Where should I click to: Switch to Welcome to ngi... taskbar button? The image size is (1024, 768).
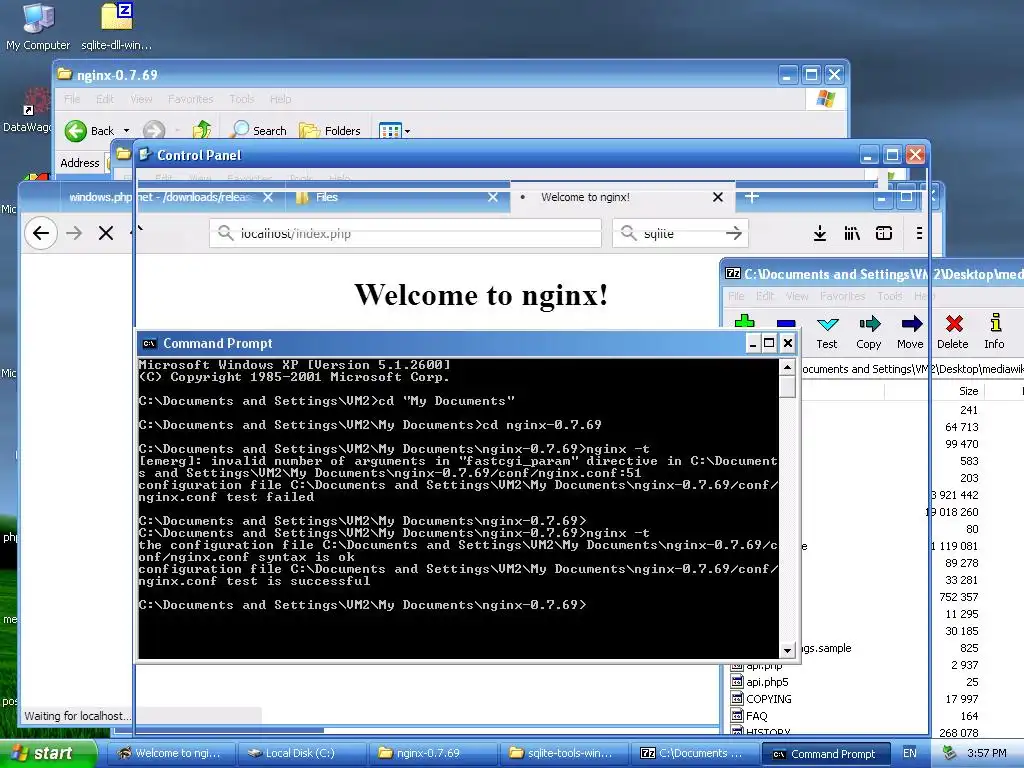point(170,754)
